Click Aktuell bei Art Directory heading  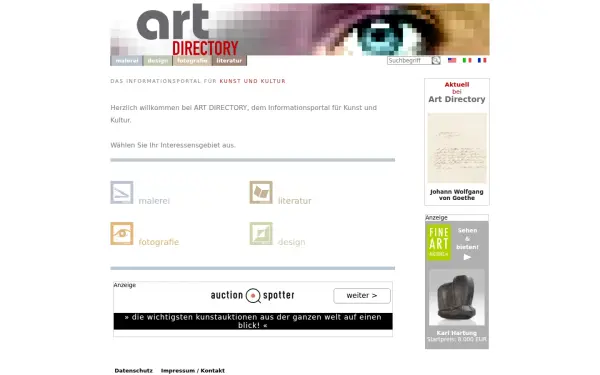(457, 93)
